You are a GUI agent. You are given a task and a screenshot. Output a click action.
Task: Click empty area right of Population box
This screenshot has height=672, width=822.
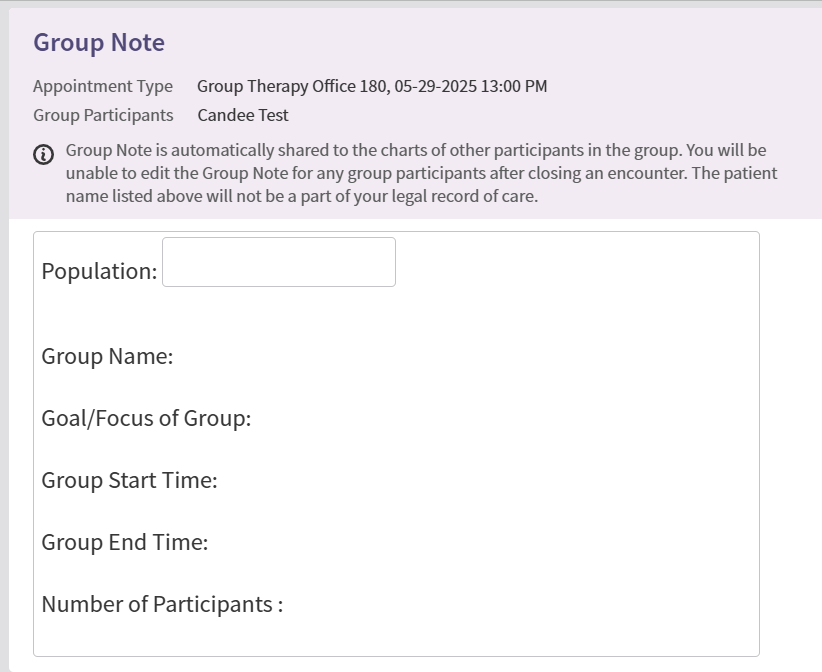570,262
